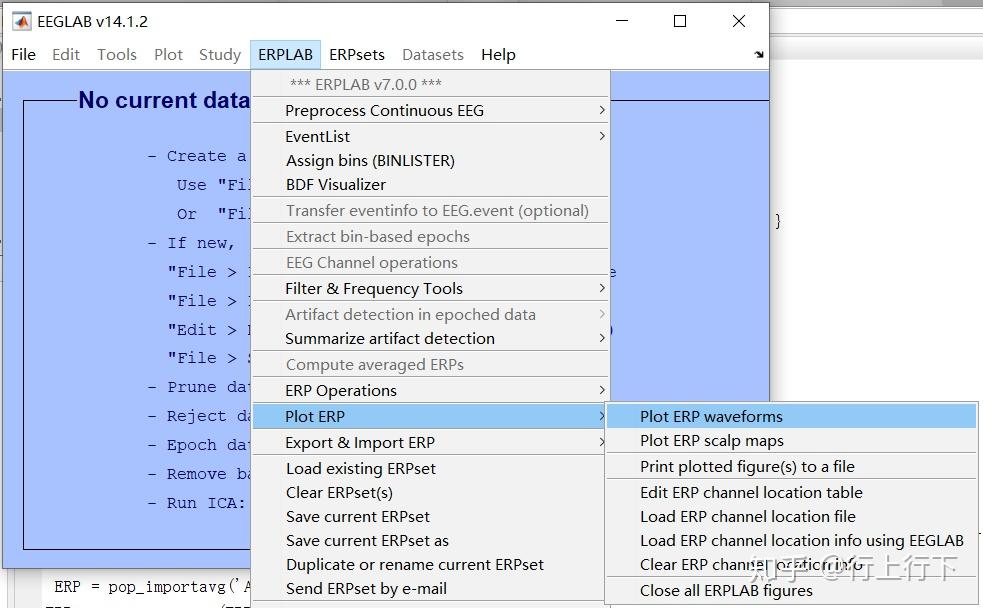The image size is (983, 608).
Task: Choose Save current ERPset as
Action: [x=367, y=540]
